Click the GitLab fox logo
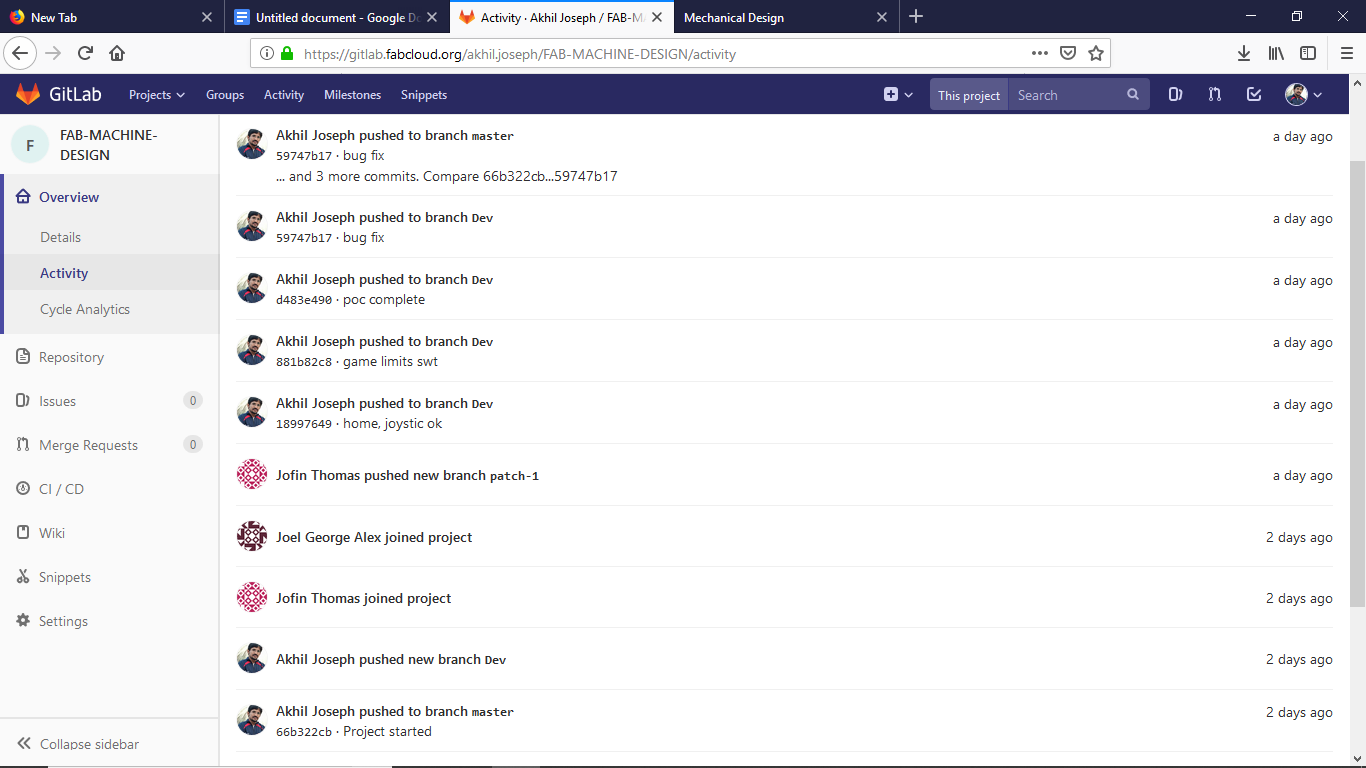Screen dimensions: 1366x768 tap(28, 95)
